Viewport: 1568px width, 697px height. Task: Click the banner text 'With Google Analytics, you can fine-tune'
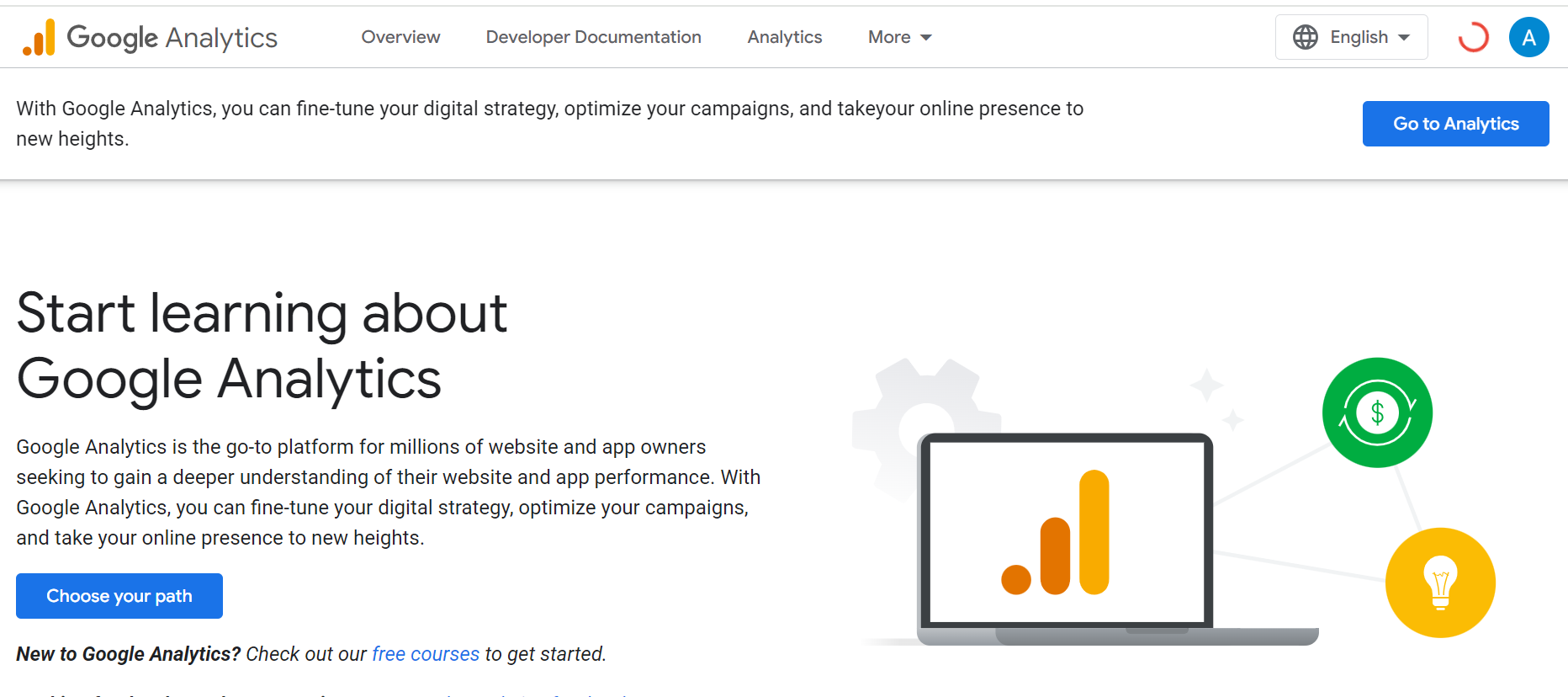(550, 124)
